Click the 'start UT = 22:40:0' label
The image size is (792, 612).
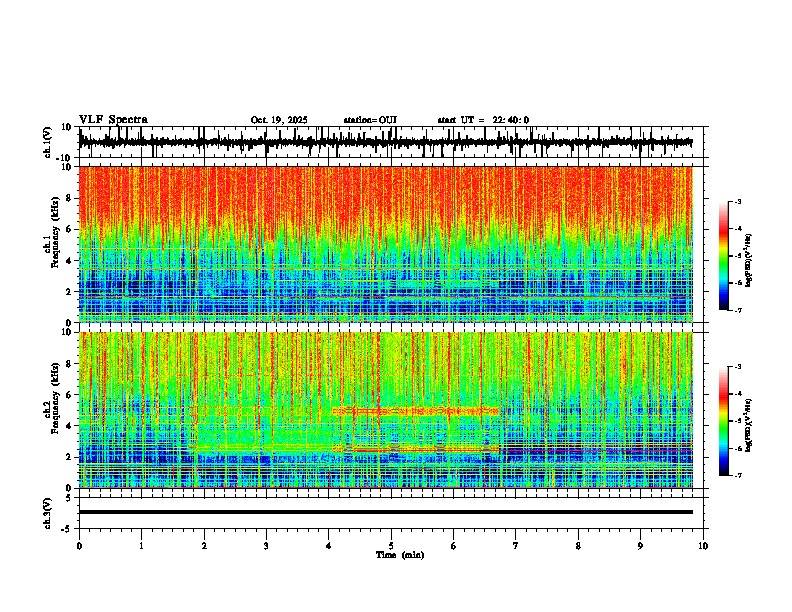pos(483,120)
